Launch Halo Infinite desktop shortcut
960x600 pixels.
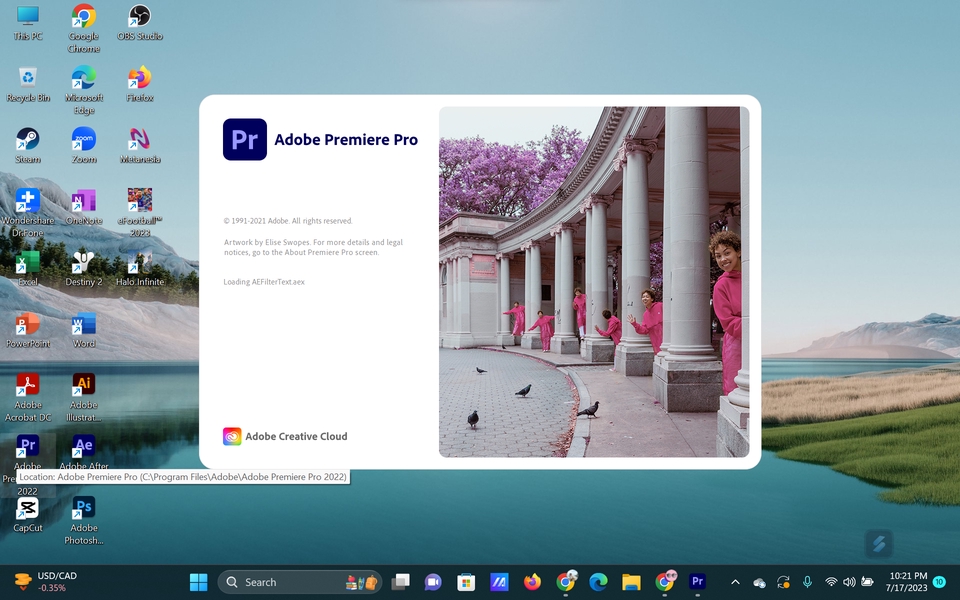pyautogui.click(x=140, y=269)
